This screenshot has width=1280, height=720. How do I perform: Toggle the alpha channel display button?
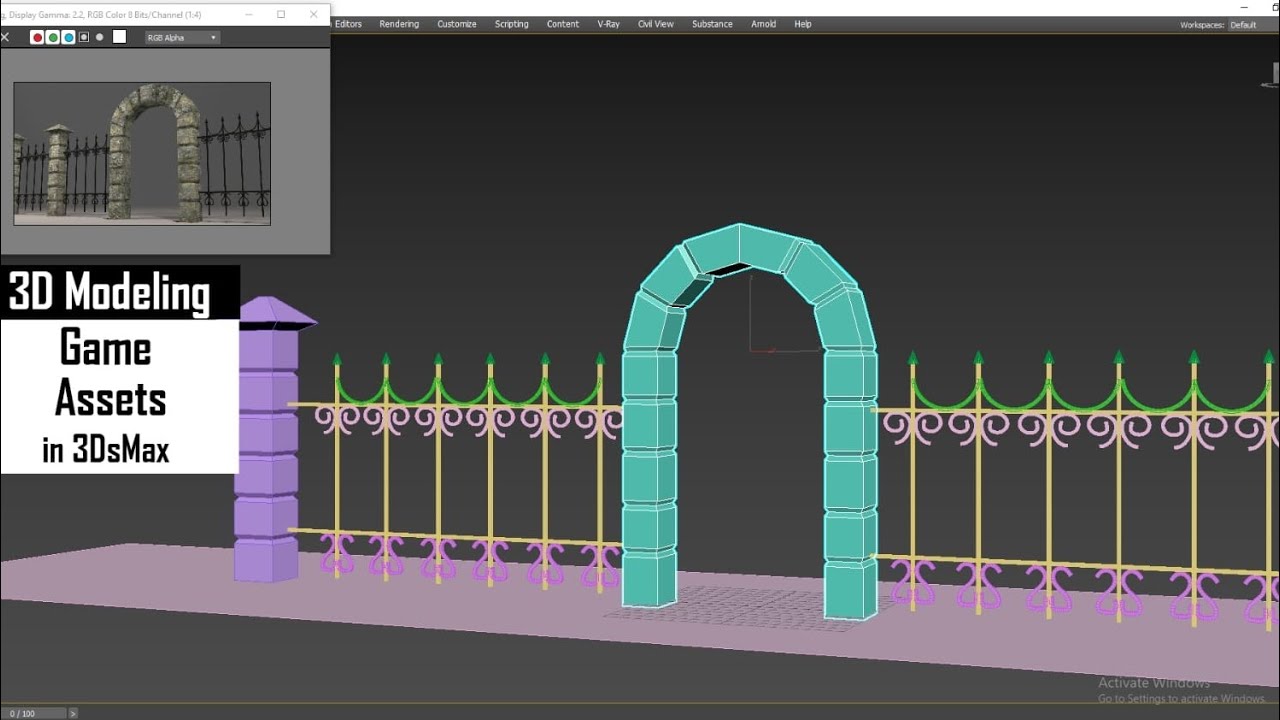(x=84, y=37)
